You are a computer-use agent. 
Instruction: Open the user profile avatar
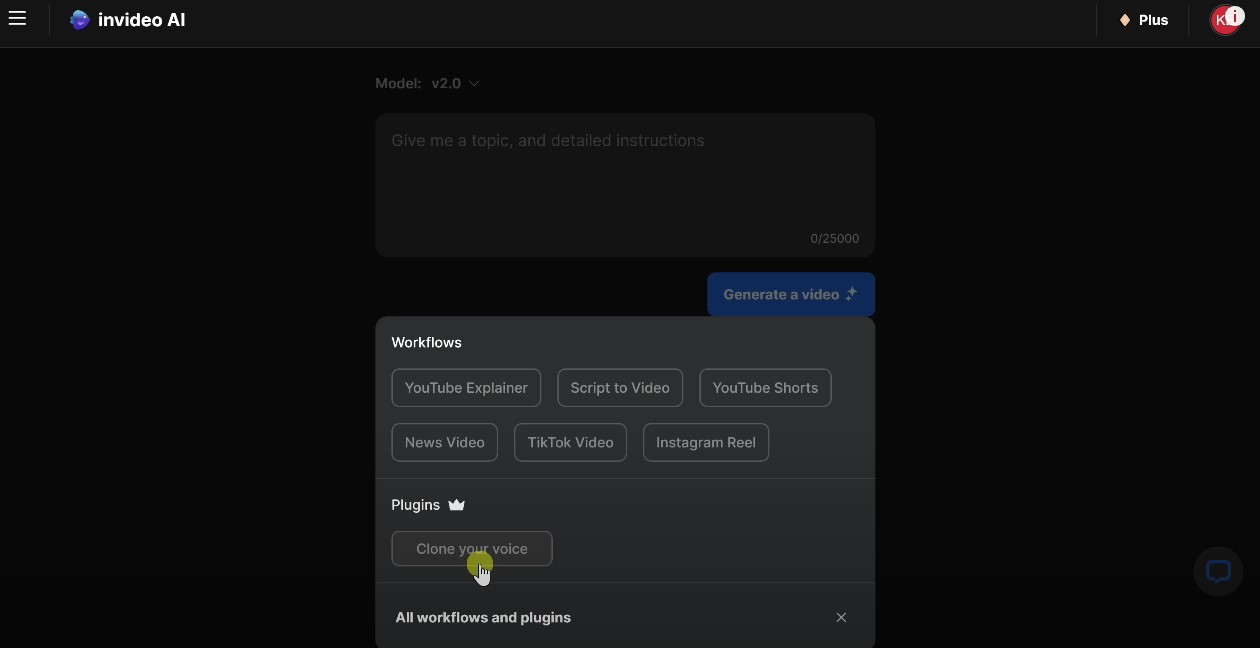[1226, 20]
